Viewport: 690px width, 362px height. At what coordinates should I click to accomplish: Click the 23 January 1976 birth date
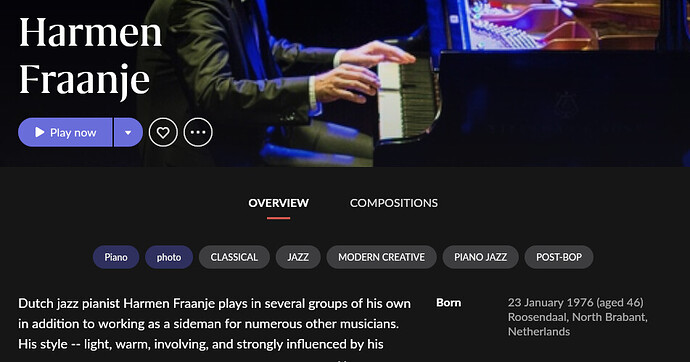pos(576,303)
